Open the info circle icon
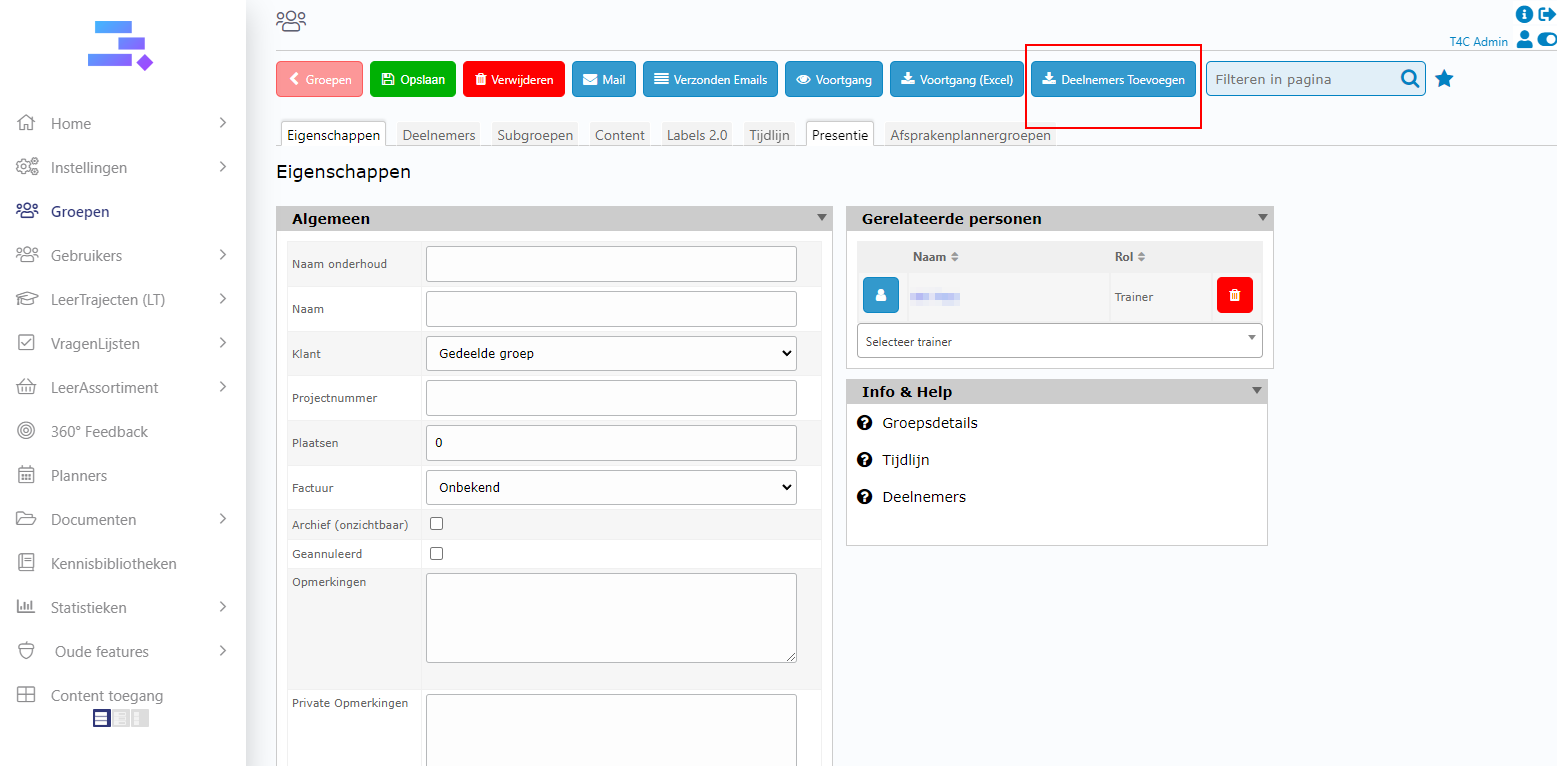 1524,14
